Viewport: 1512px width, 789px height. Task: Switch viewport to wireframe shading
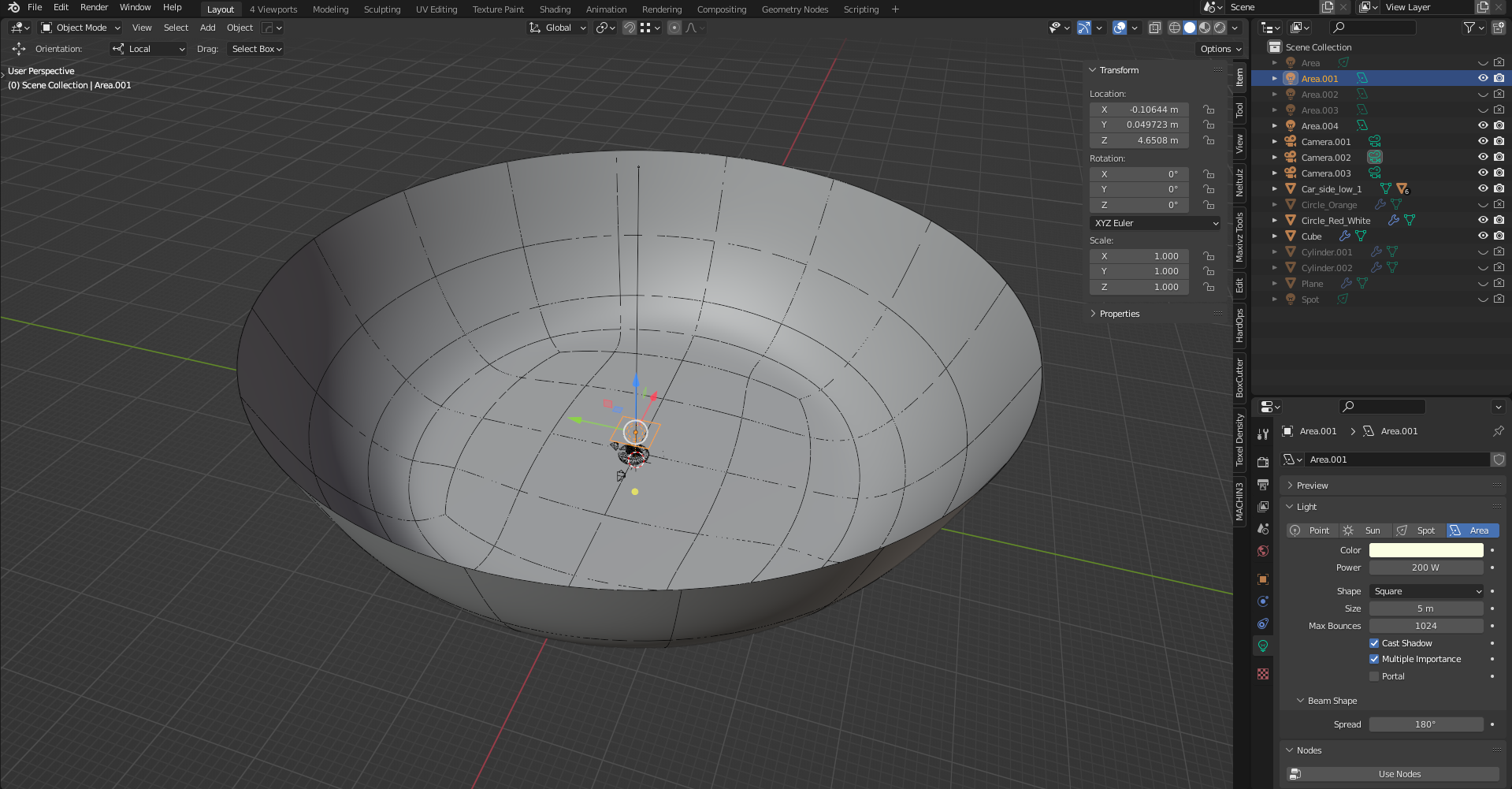[1176, 28]
